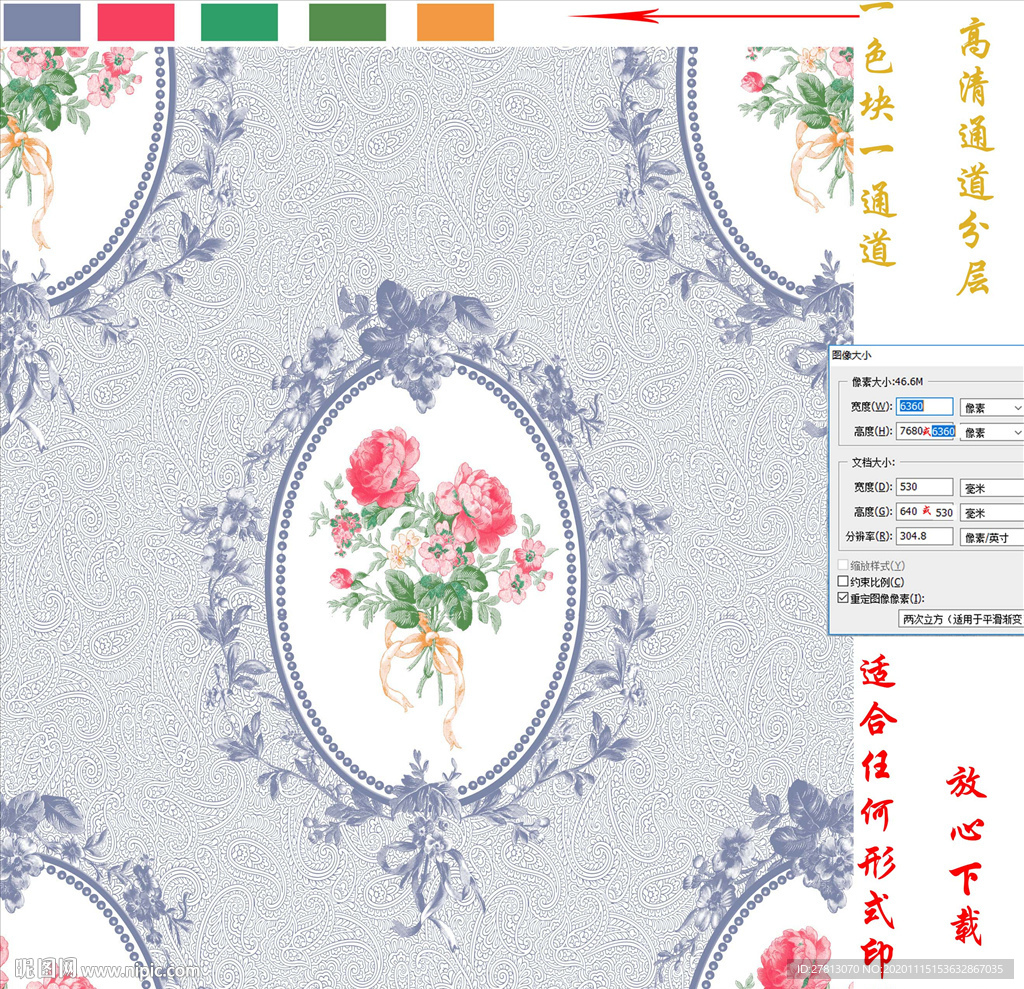The width and height of the screenshot is (1024, 989).
Task: Click the pixel height field showing 7680
Action: tap(926, 431)
